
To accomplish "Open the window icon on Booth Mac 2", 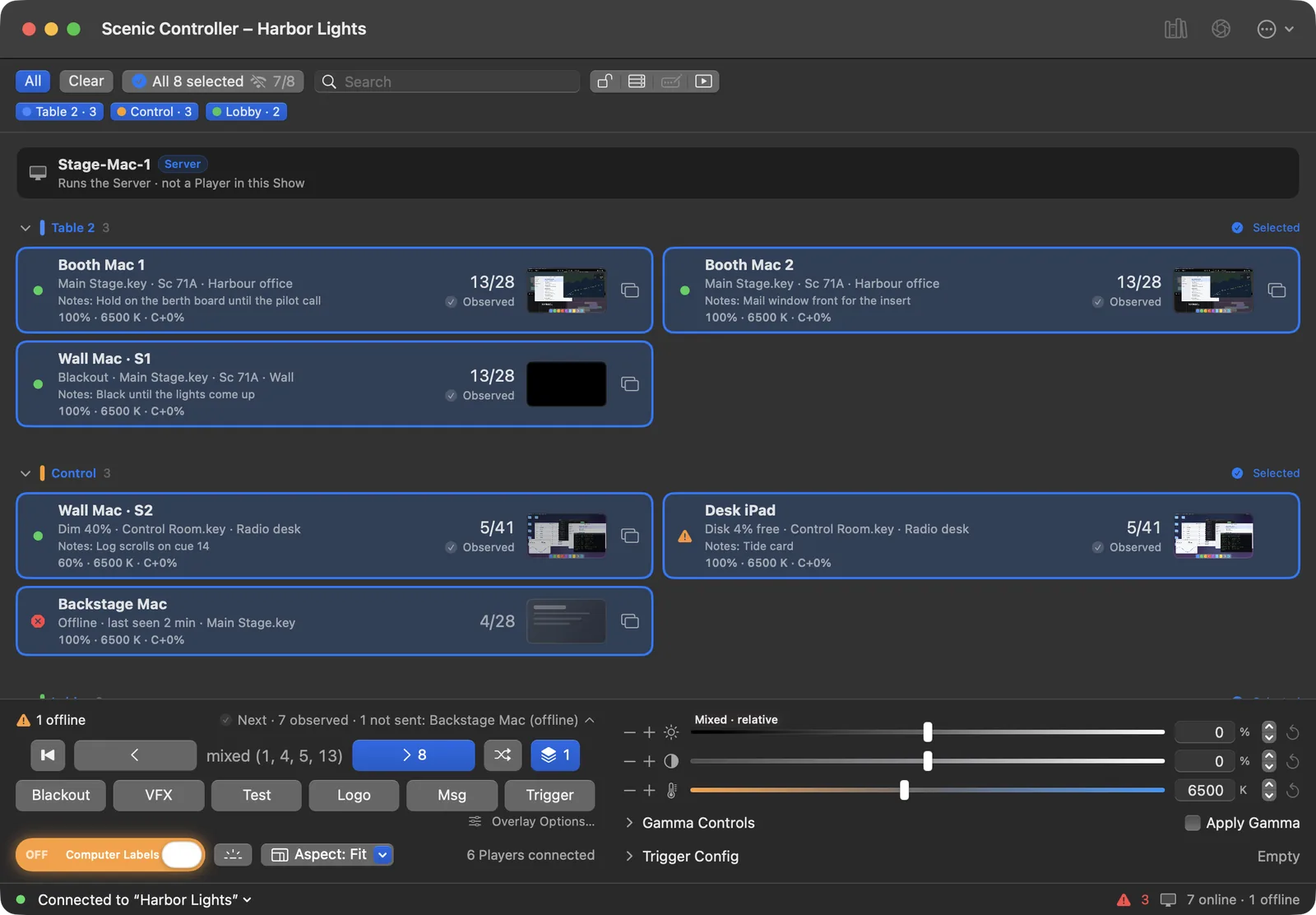I will (1277, 290).
